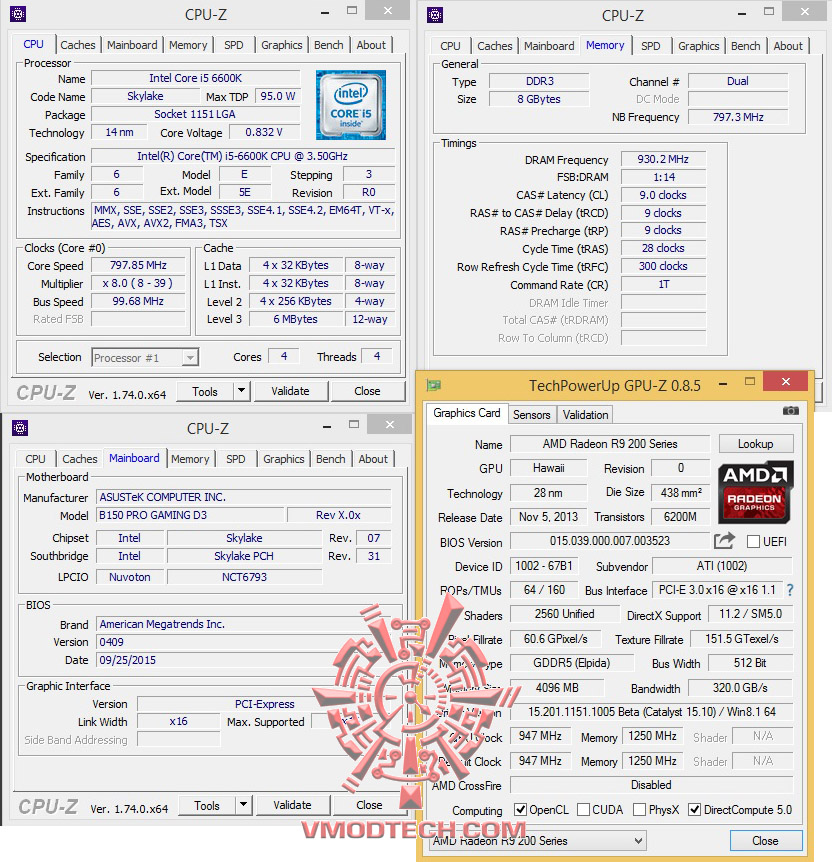Viewport: 832px width, 862px height.
Task: Click the Intel Core i5 logo image
Action: tap(351, 104)
